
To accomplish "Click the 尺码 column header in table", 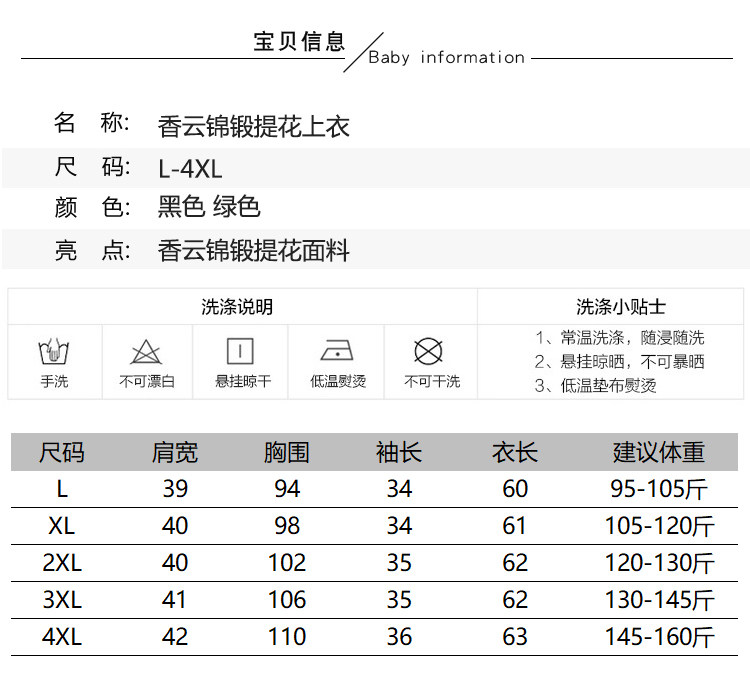I will (x=62, y=453).
